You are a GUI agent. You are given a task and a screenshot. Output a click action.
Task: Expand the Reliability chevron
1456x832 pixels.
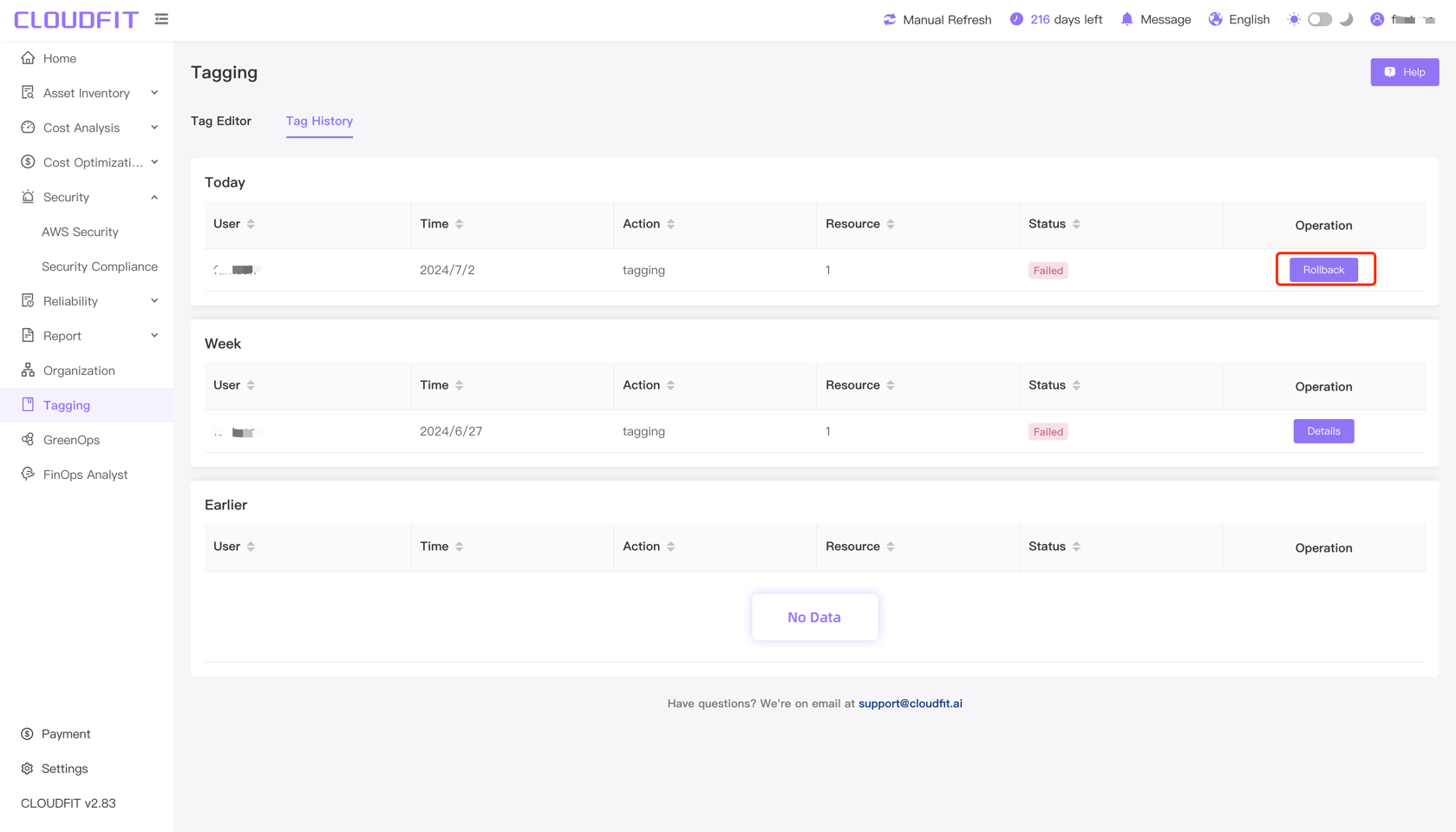154,301
